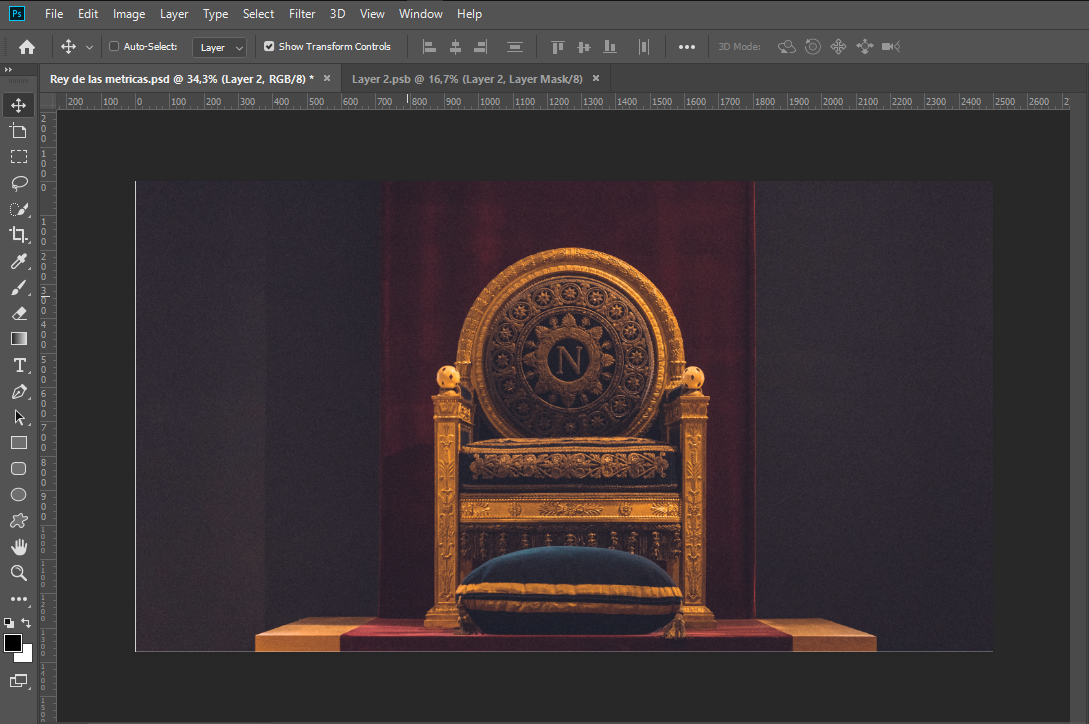The width and height of the screenshot is (1089, 724).
Task: Activate the Quick Selection tool
Action: tap(19, 209)
